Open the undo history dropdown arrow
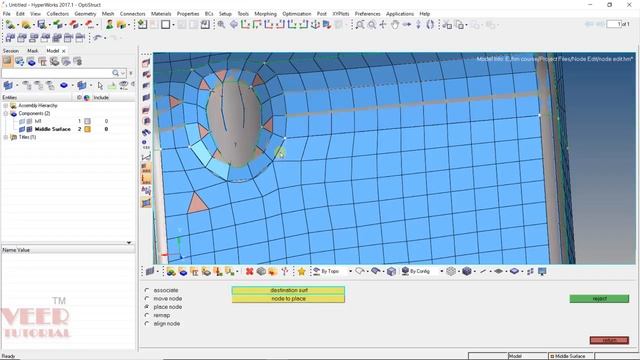Screen dimensions: 640x360 [104, 38]
